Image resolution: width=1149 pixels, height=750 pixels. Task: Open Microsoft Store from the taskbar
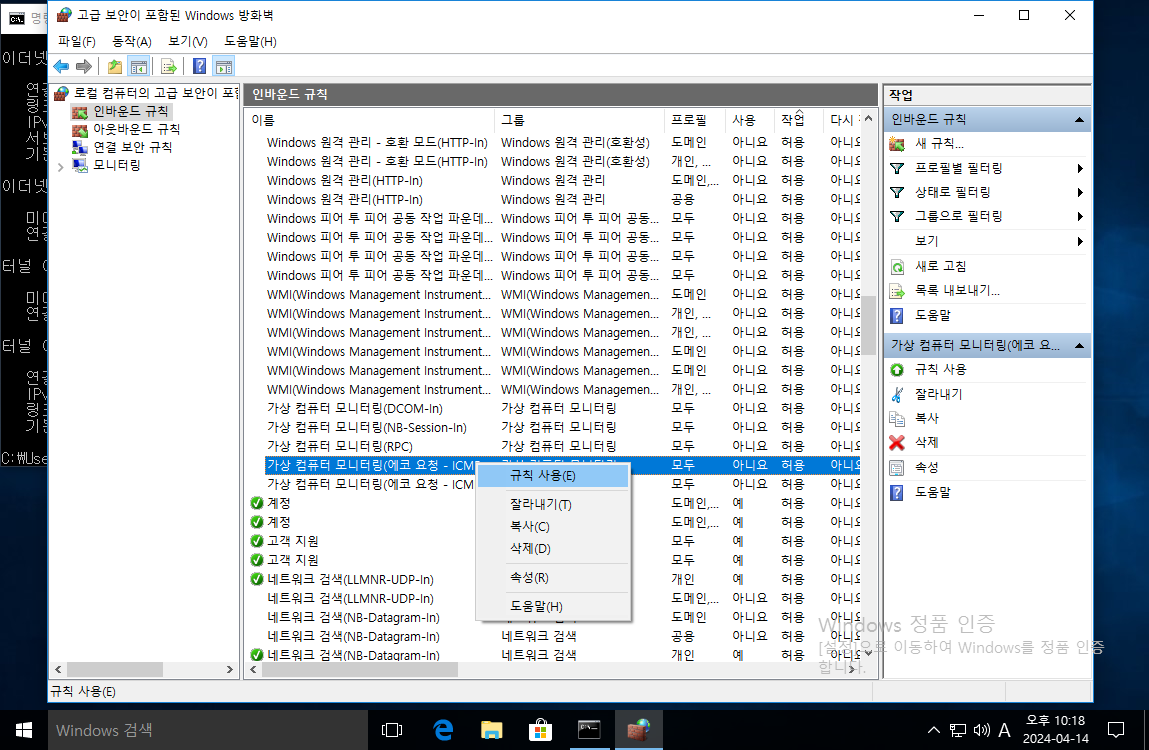[540, 730]
